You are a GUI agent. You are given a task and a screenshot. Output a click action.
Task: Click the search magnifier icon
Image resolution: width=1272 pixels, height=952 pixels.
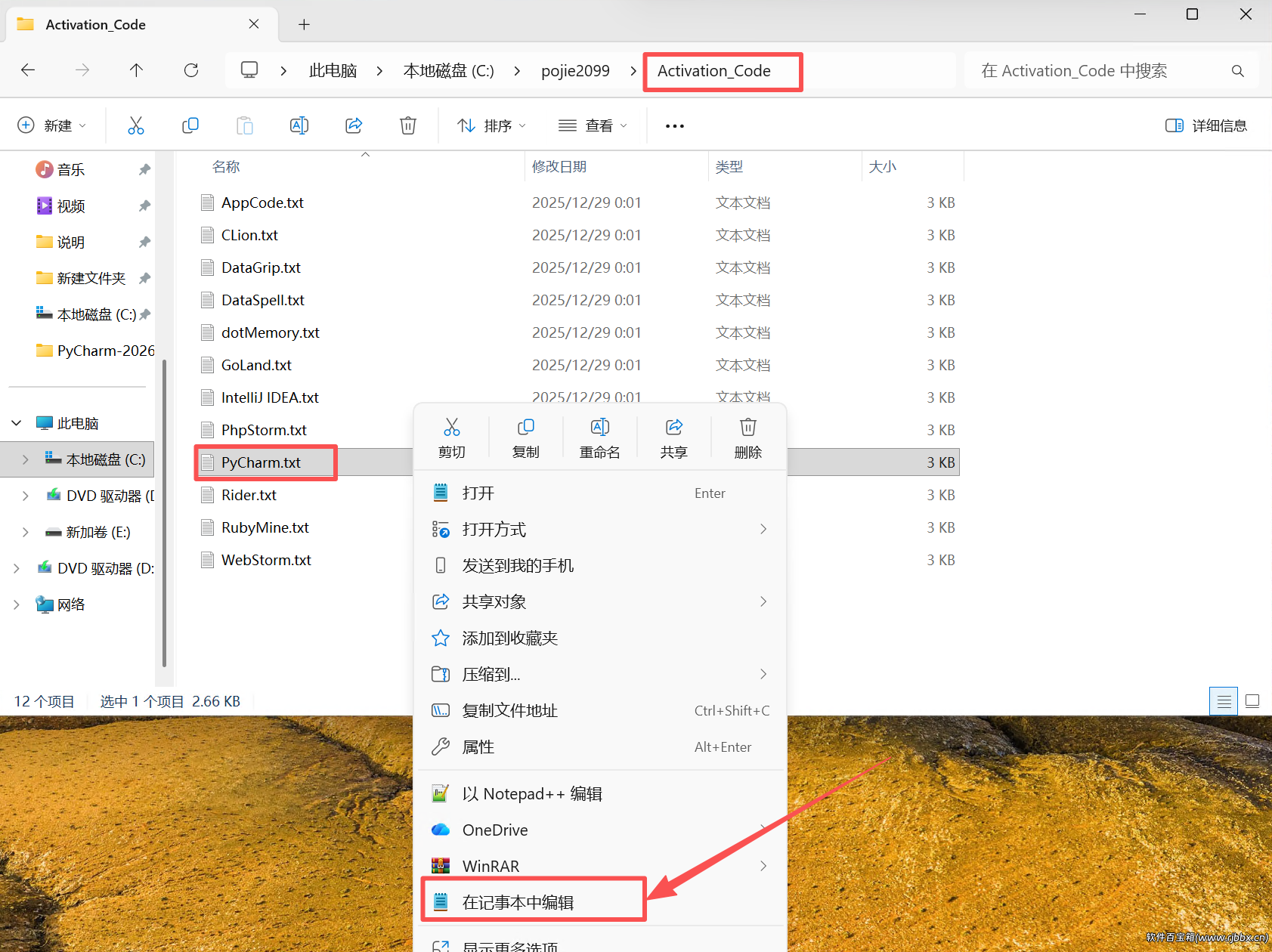pyautogui.click(x=1237, y=71)
